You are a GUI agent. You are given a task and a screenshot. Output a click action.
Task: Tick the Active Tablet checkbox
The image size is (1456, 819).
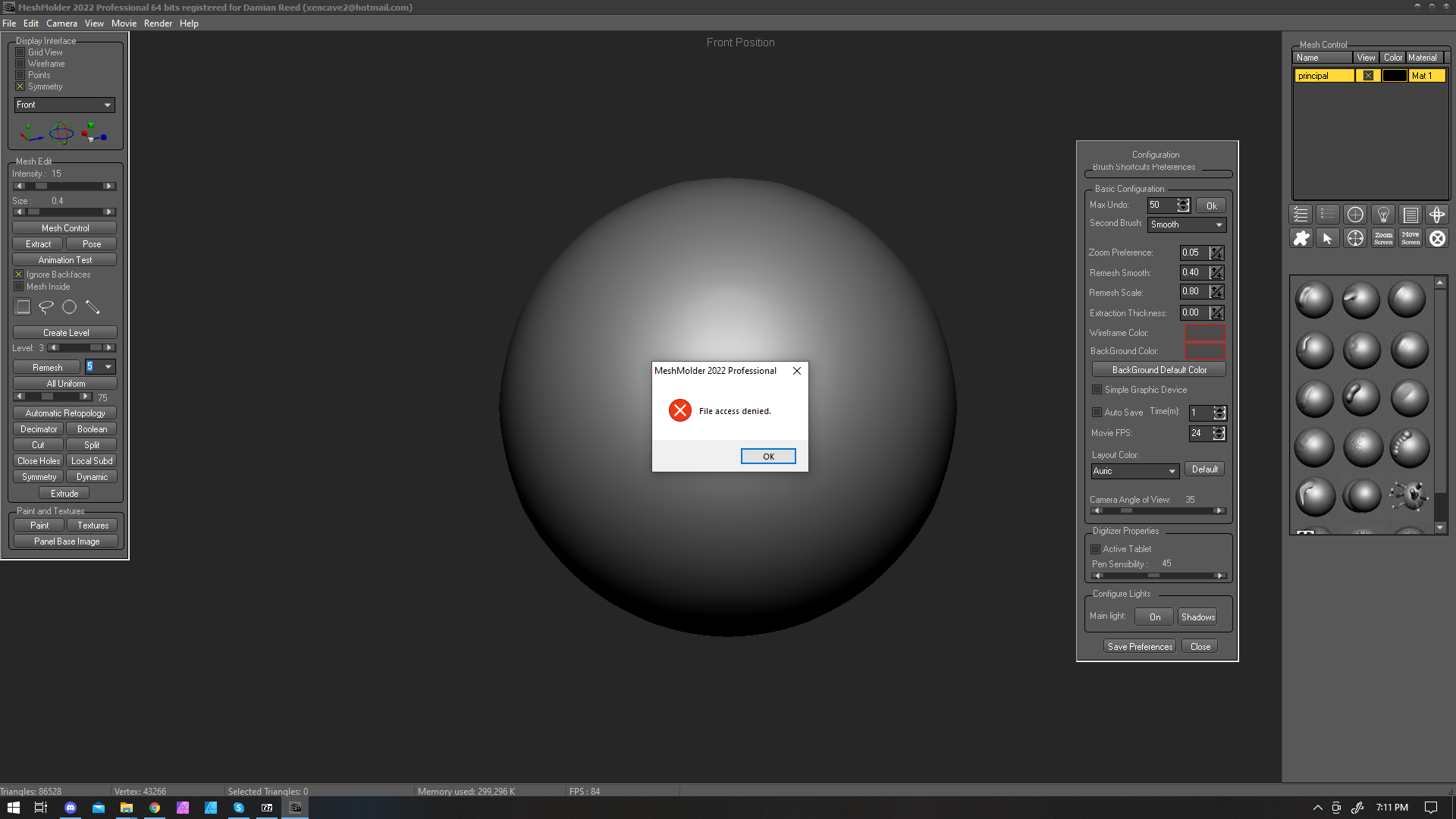pos(1095,549)
